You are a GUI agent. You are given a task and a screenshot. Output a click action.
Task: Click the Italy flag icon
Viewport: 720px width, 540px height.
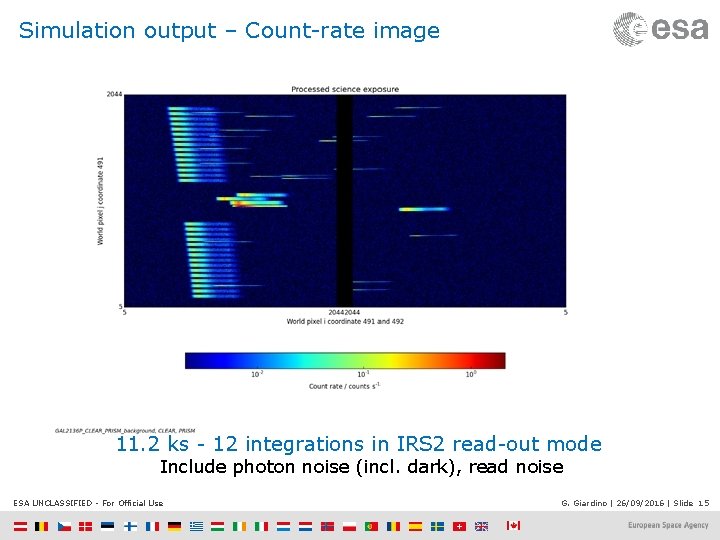coord(261,526)
